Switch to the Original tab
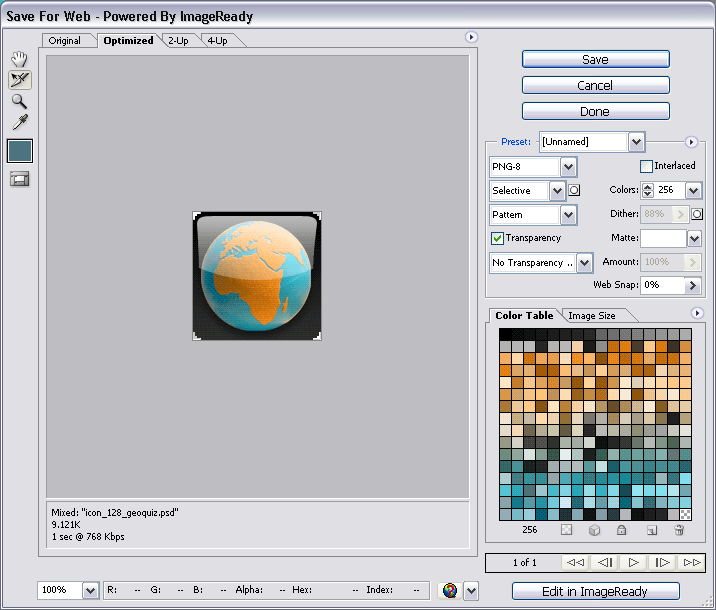This screenshot has width=716, height=610. pos(65,41)
